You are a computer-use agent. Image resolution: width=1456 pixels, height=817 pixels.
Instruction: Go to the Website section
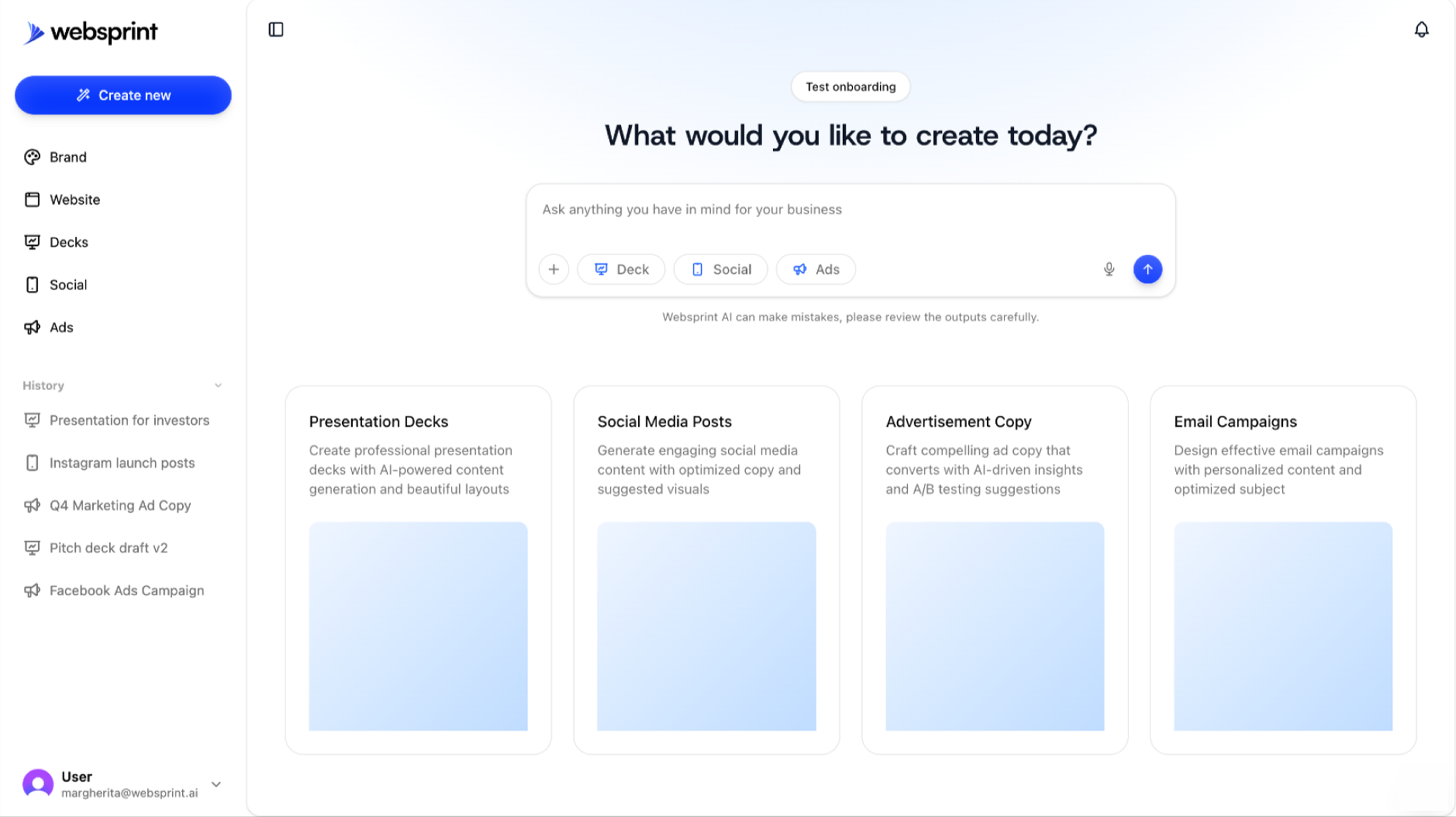[x=75, y=199]
